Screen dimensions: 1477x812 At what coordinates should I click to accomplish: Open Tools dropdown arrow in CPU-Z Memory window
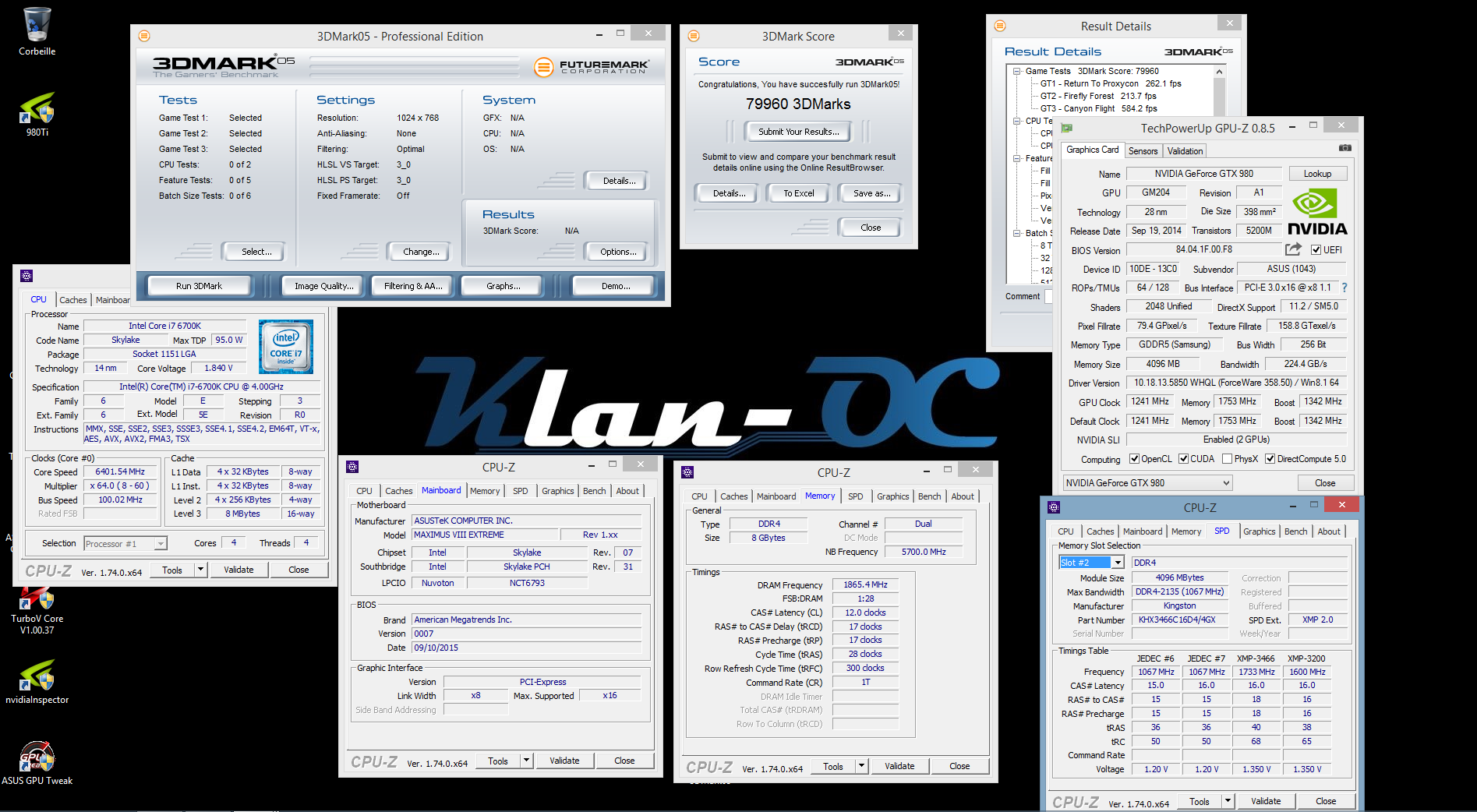[x=861, y=766]
